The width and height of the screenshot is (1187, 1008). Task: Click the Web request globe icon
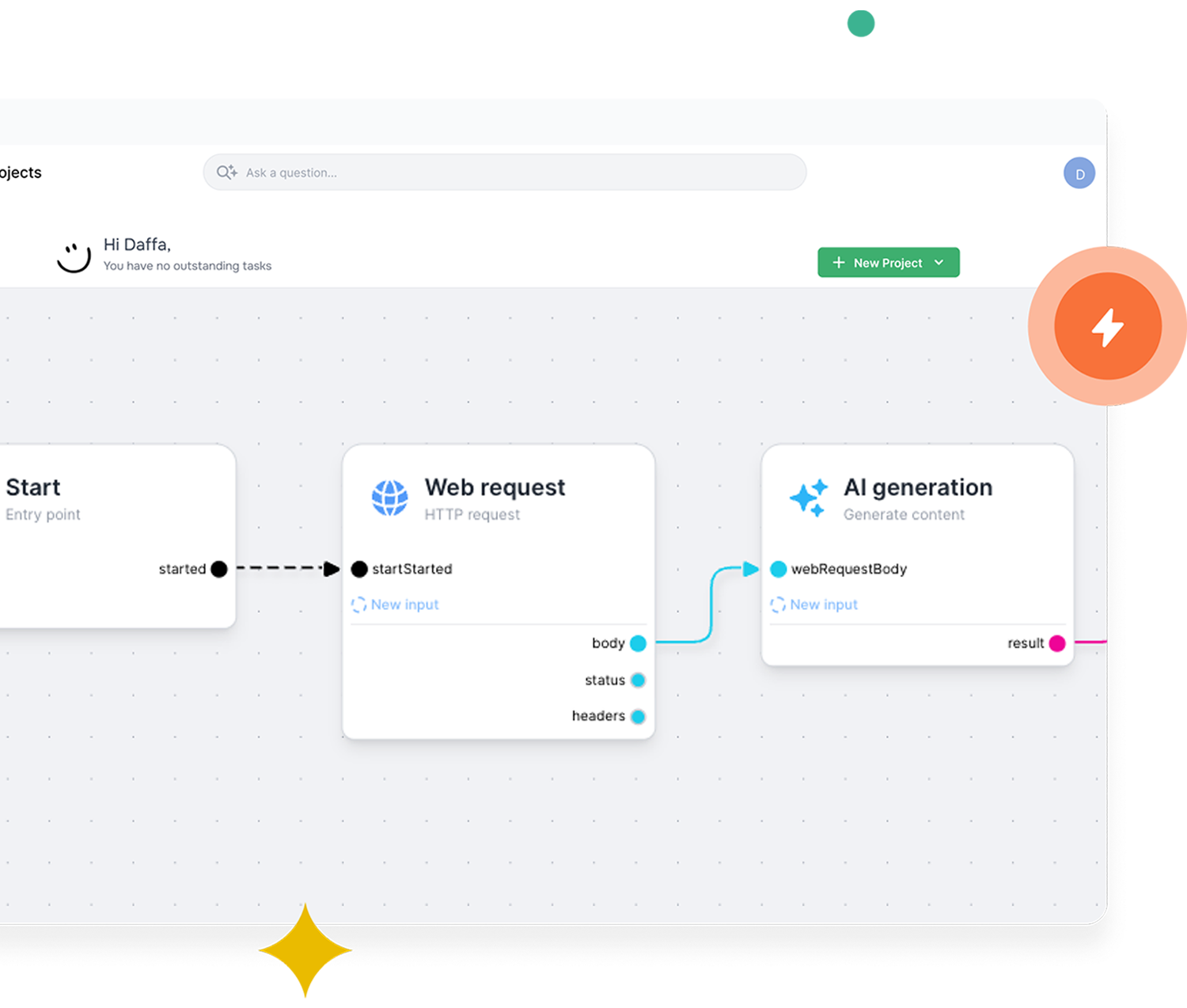coord(390,498)
